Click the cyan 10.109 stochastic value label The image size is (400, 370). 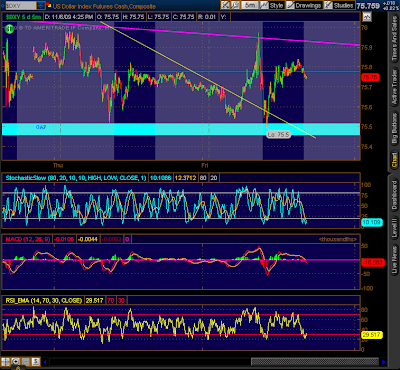coord(372,222)
